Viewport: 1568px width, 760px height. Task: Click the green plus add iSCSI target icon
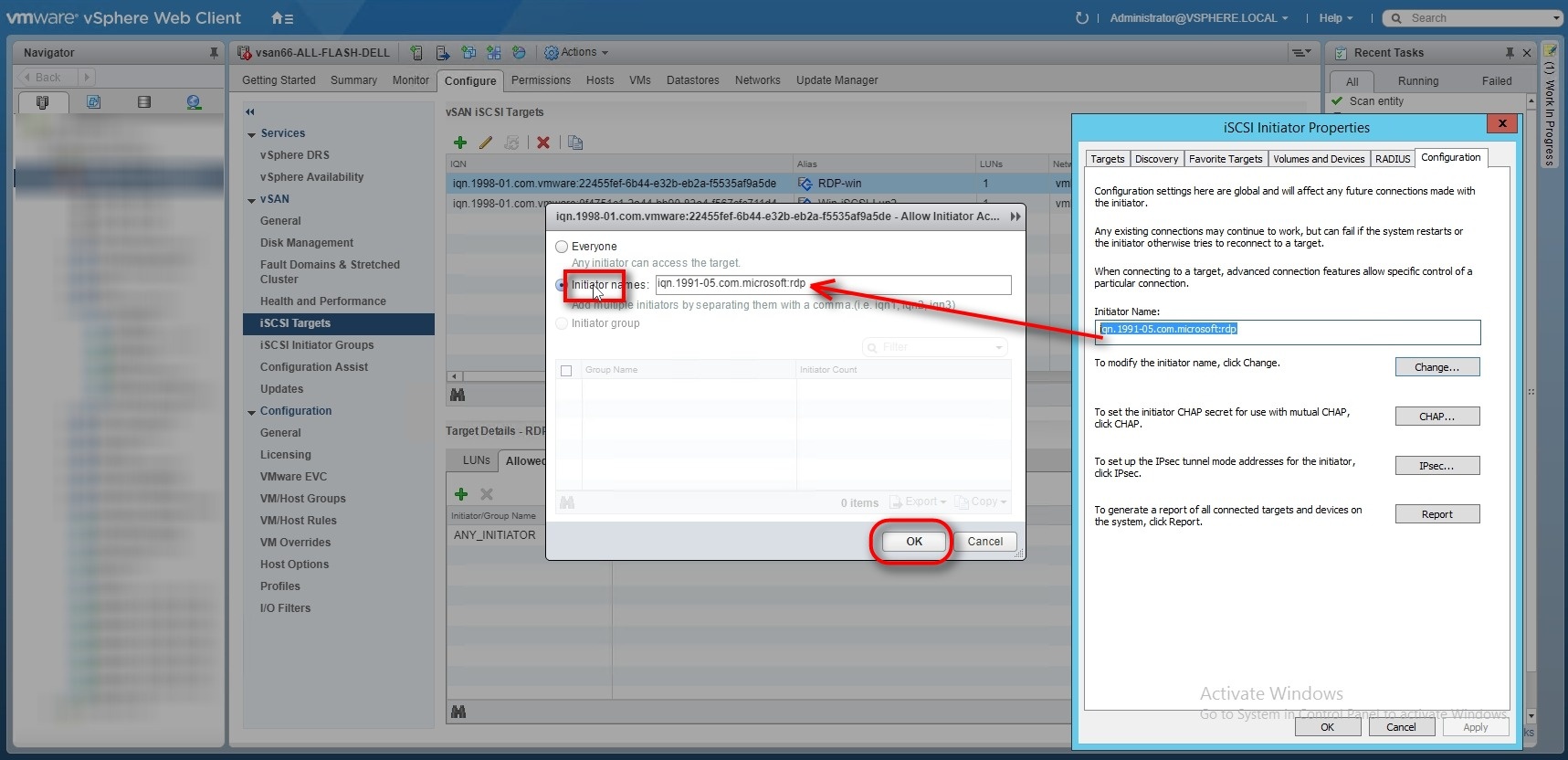click(460, 142)
